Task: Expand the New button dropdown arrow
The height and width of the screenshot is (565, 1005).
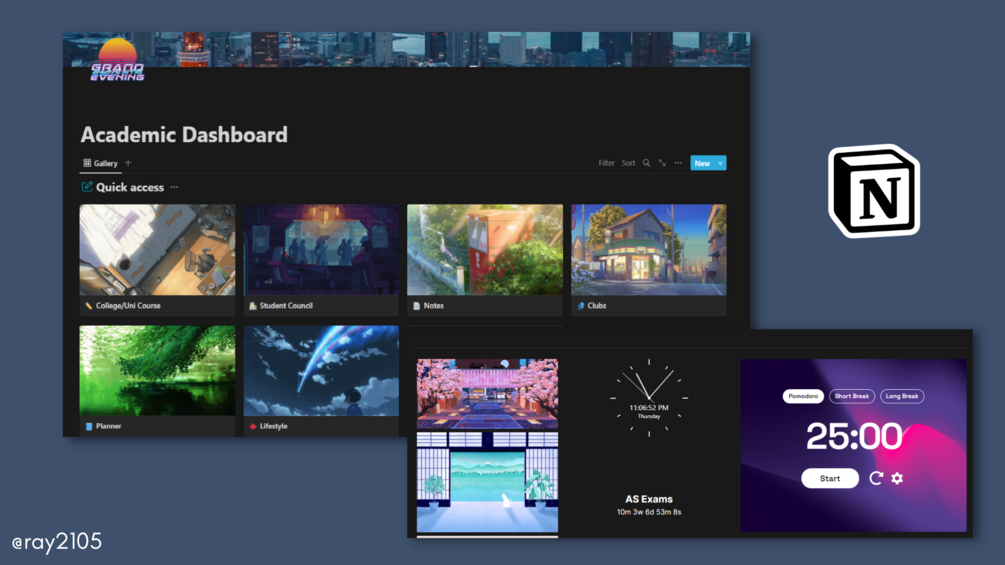Action: click(720, 163)
